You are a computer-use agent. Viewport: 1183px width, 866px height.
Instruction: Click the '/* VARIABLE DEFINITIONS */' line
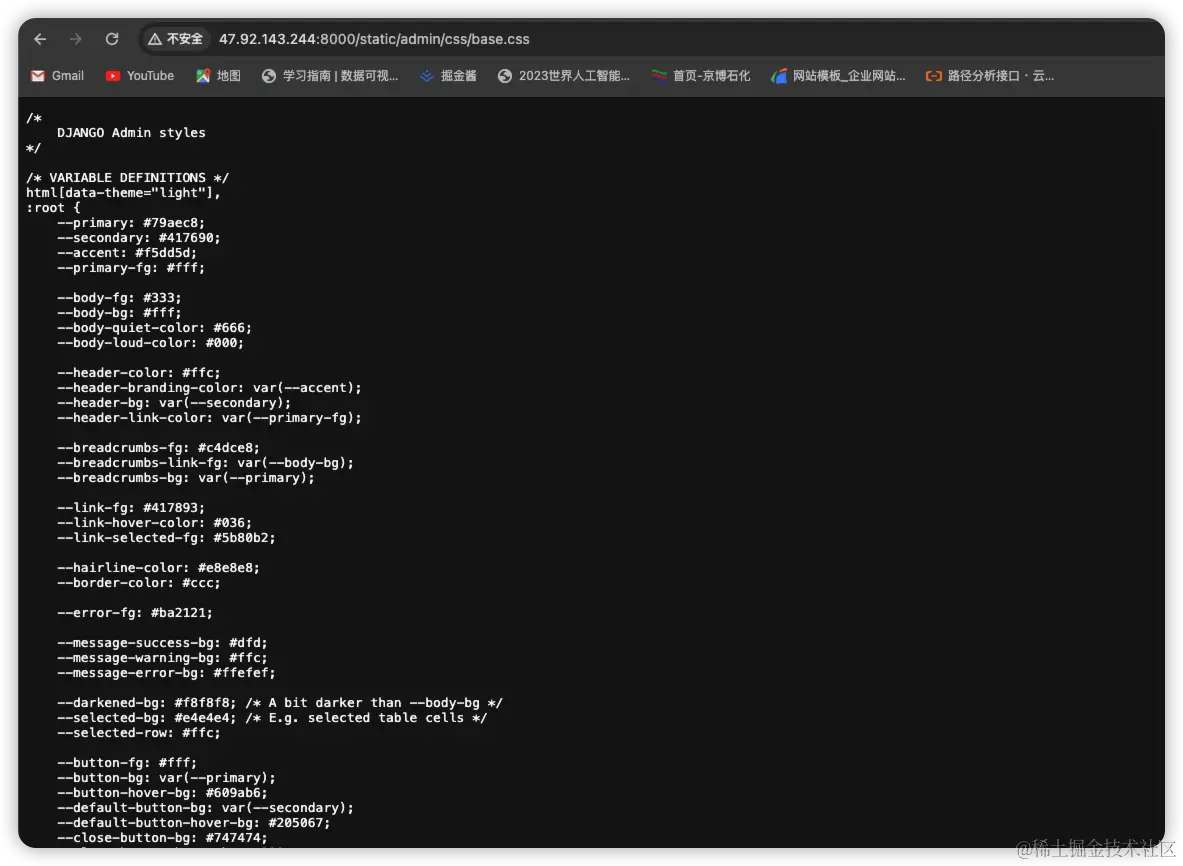click(128, 178)
